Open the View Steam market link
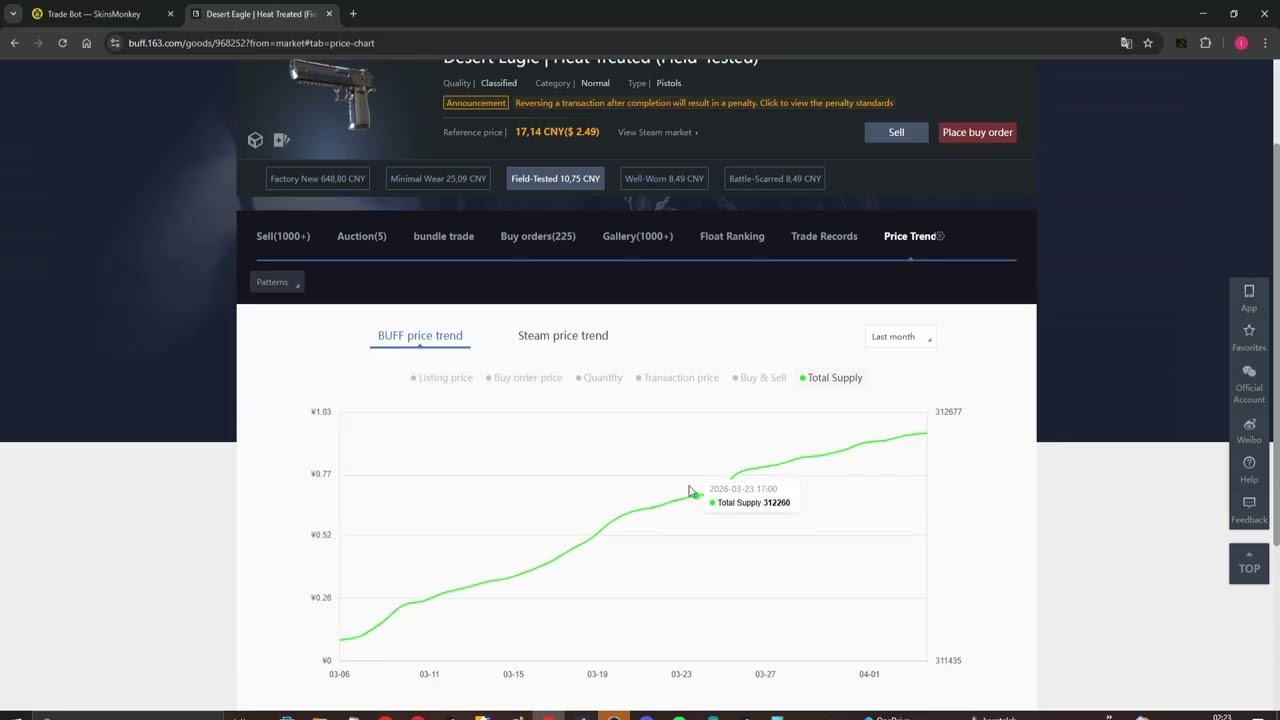1280x720 pixels. pos(658,132)
